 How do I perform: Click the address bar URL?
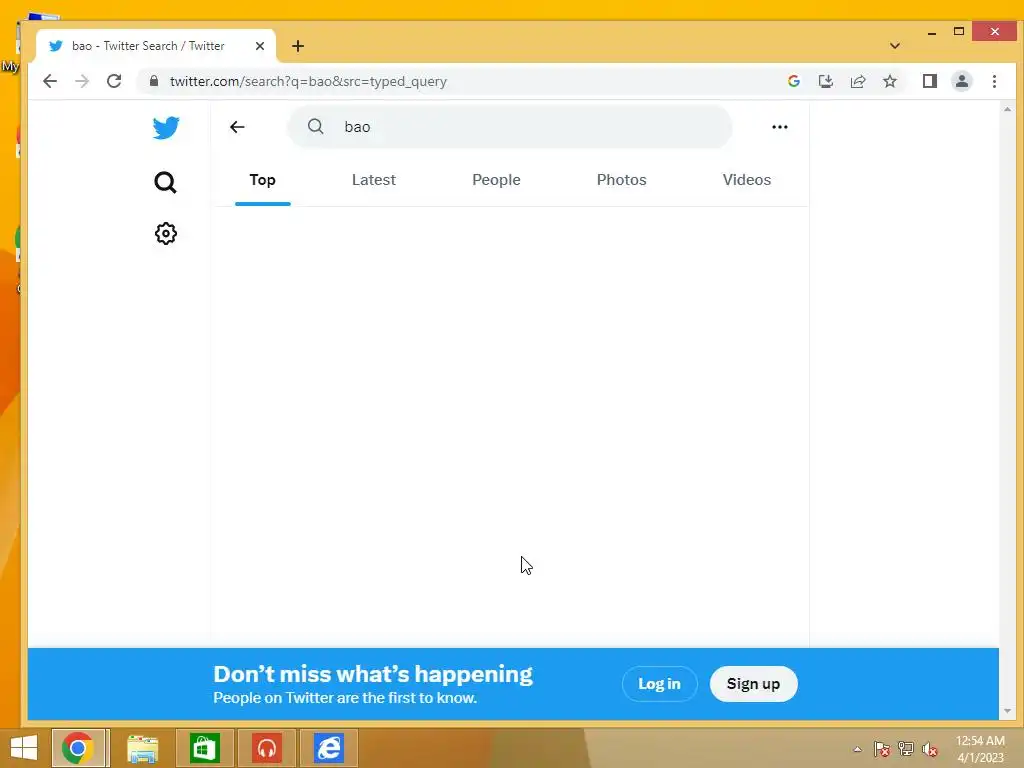click(308, 81)
